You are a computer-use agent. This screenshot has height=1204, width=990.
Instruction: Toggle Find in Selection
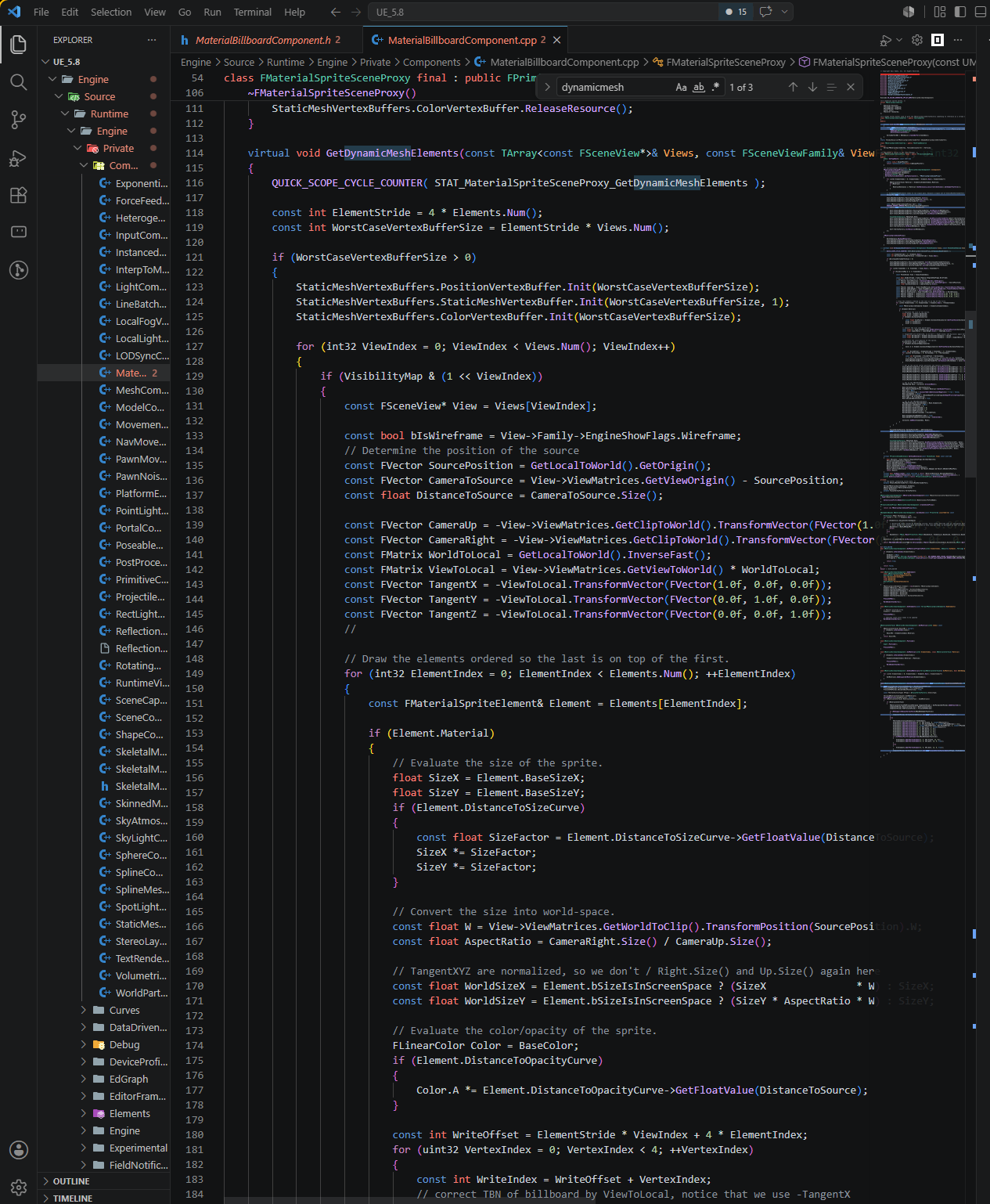point(831,87)
